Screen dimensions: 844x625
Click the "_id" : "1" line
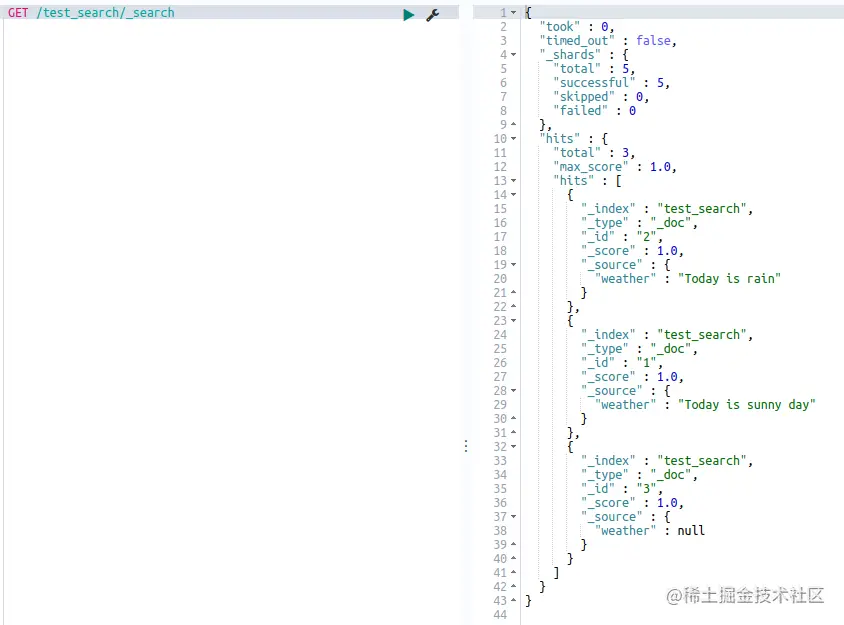(x=622, y=362)
